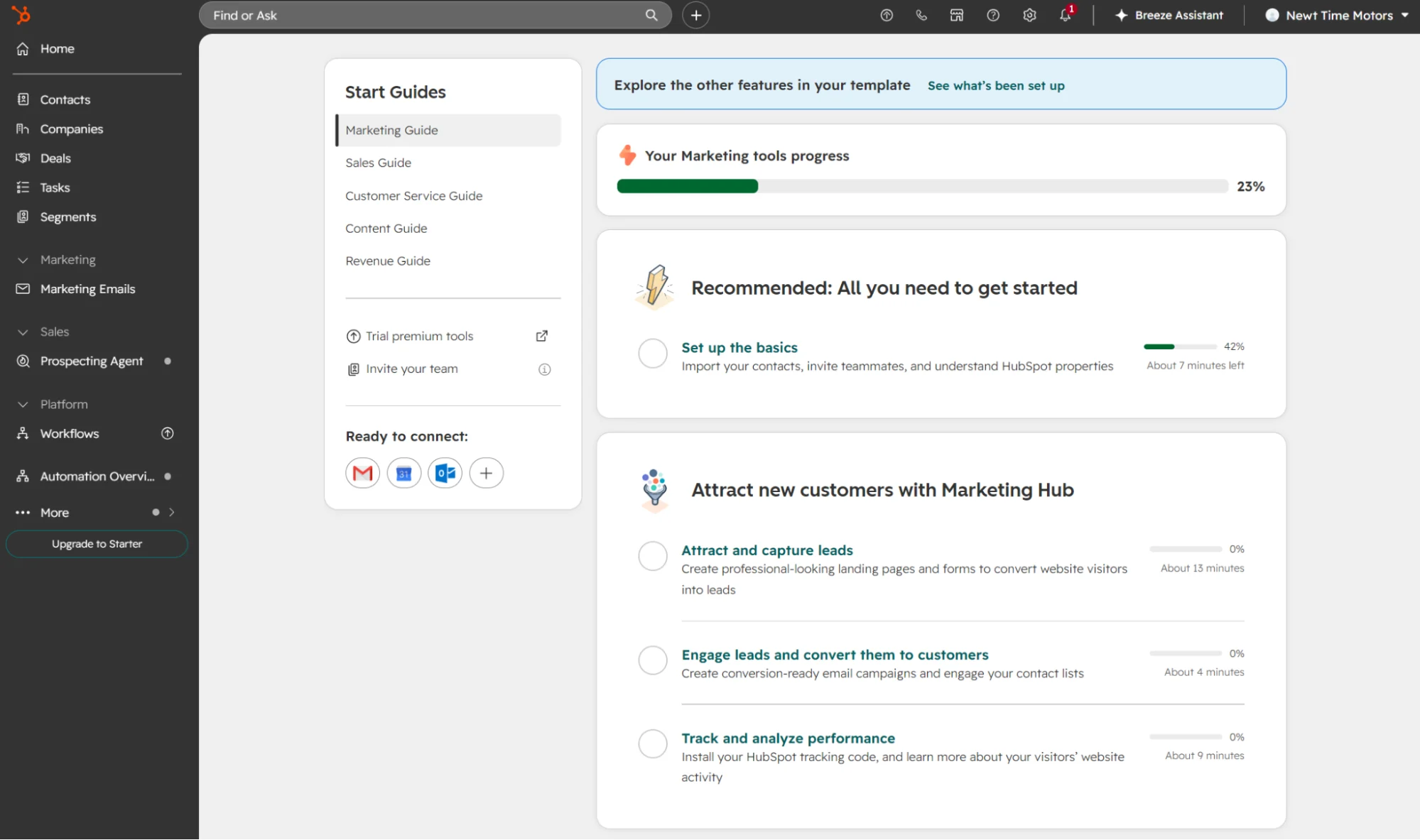Click Trial premium tools link
The width and height of the screenshot is (1420, 840).
[419, 336]
